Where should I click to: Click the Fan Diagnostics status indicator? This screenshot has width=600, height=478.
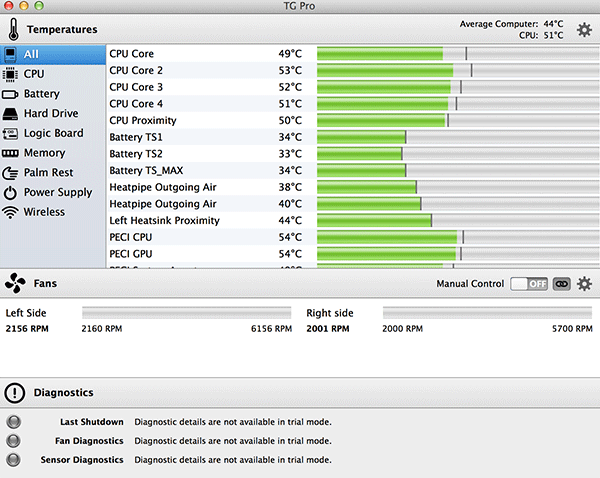[13, 441]
